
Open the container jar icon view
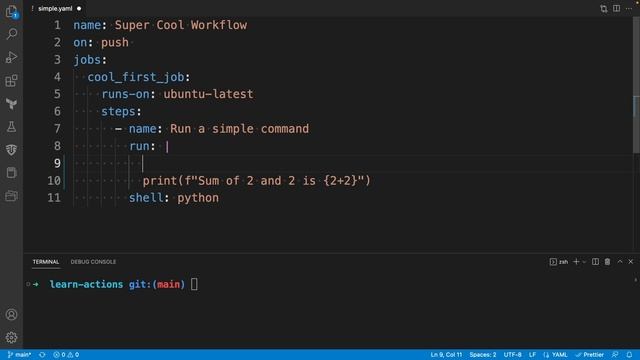coord(11,173)
